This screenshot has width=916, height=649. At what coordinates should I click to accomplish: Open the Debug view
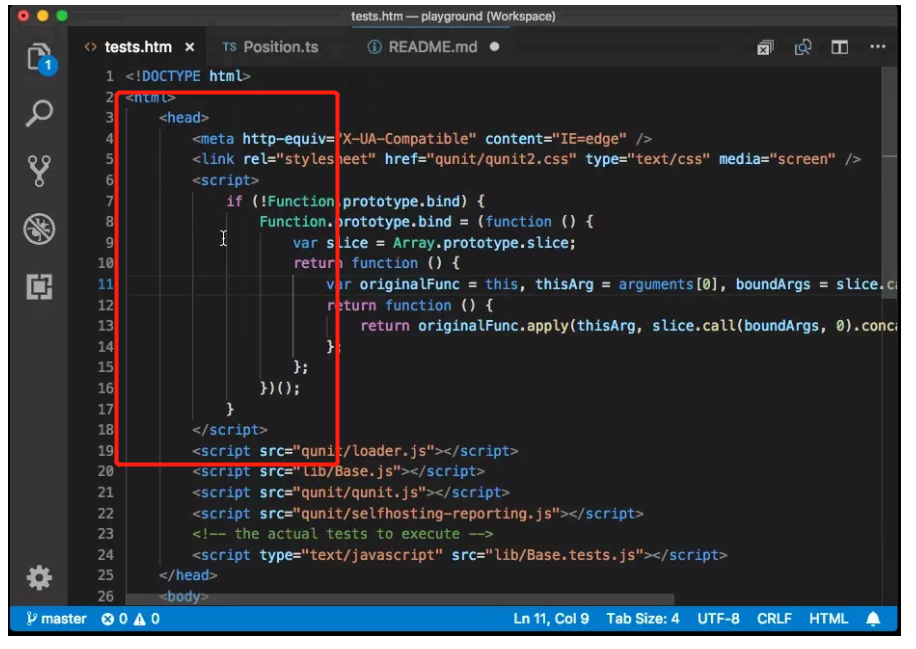(39, 228)
